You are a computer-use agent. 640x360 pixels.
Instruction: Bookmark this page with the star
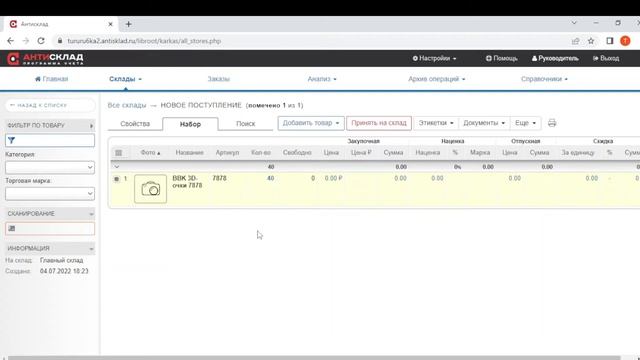(591, 41)
